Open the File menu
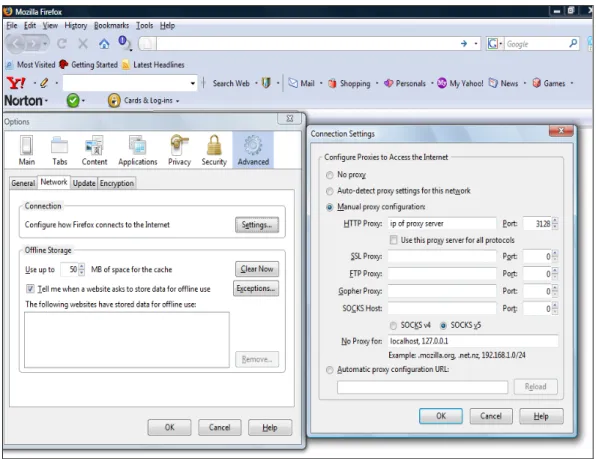The image size is (596, 459). [x=12, y=25]
